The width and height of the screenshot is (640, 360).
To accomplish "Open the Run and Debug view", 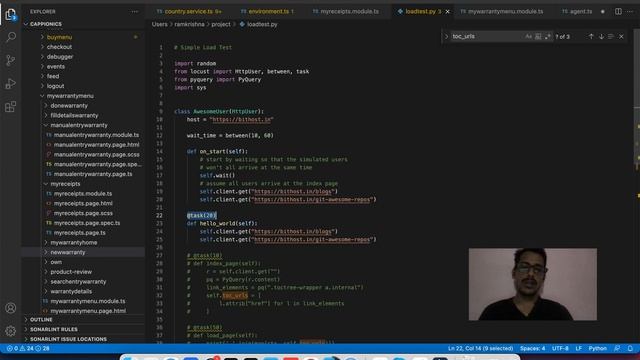I will (11, 83).
